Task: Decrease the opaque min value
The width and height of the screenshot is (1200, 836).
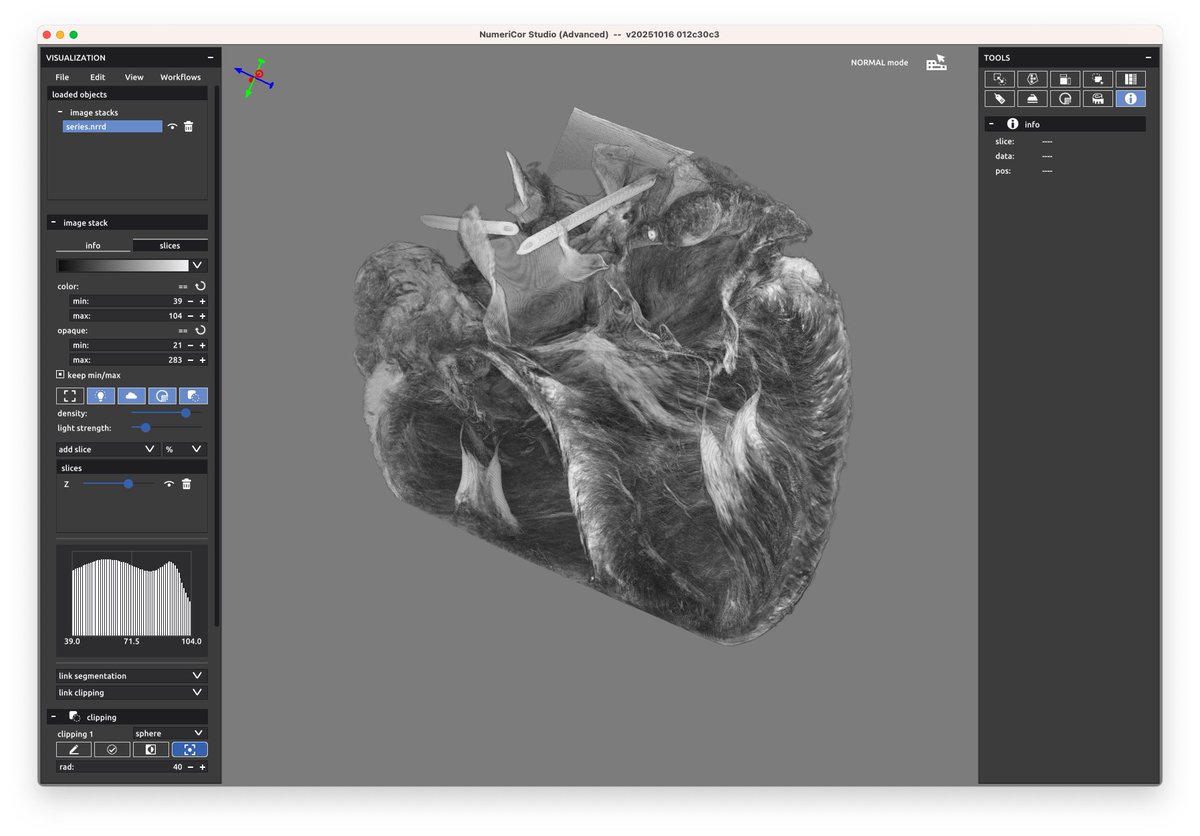Action: [x=190, y=345]
